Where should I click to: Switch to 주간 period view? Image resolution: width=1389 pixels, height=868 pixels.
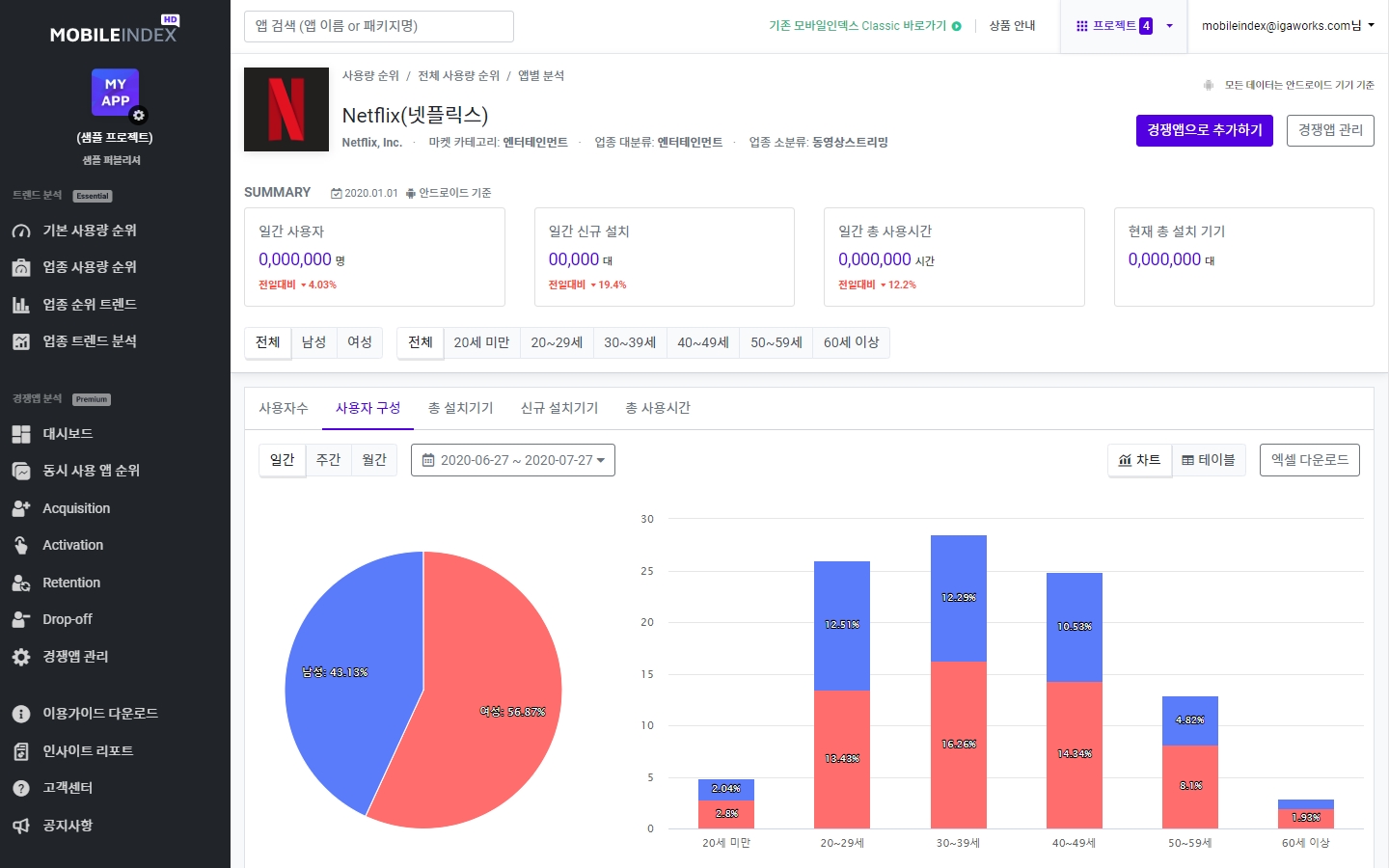coord(329,460)
